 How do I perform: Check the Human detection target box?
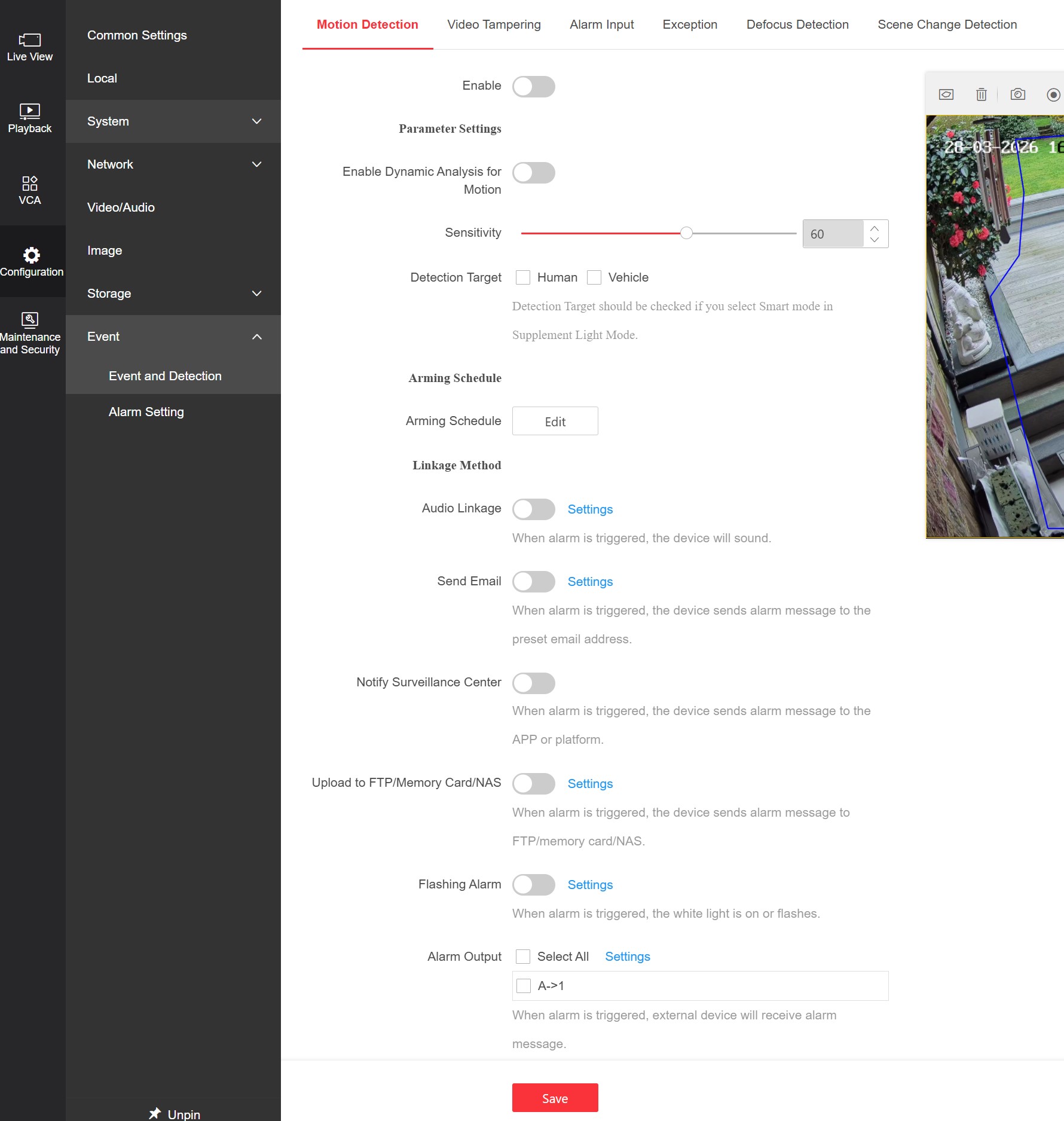pos(523,277)
